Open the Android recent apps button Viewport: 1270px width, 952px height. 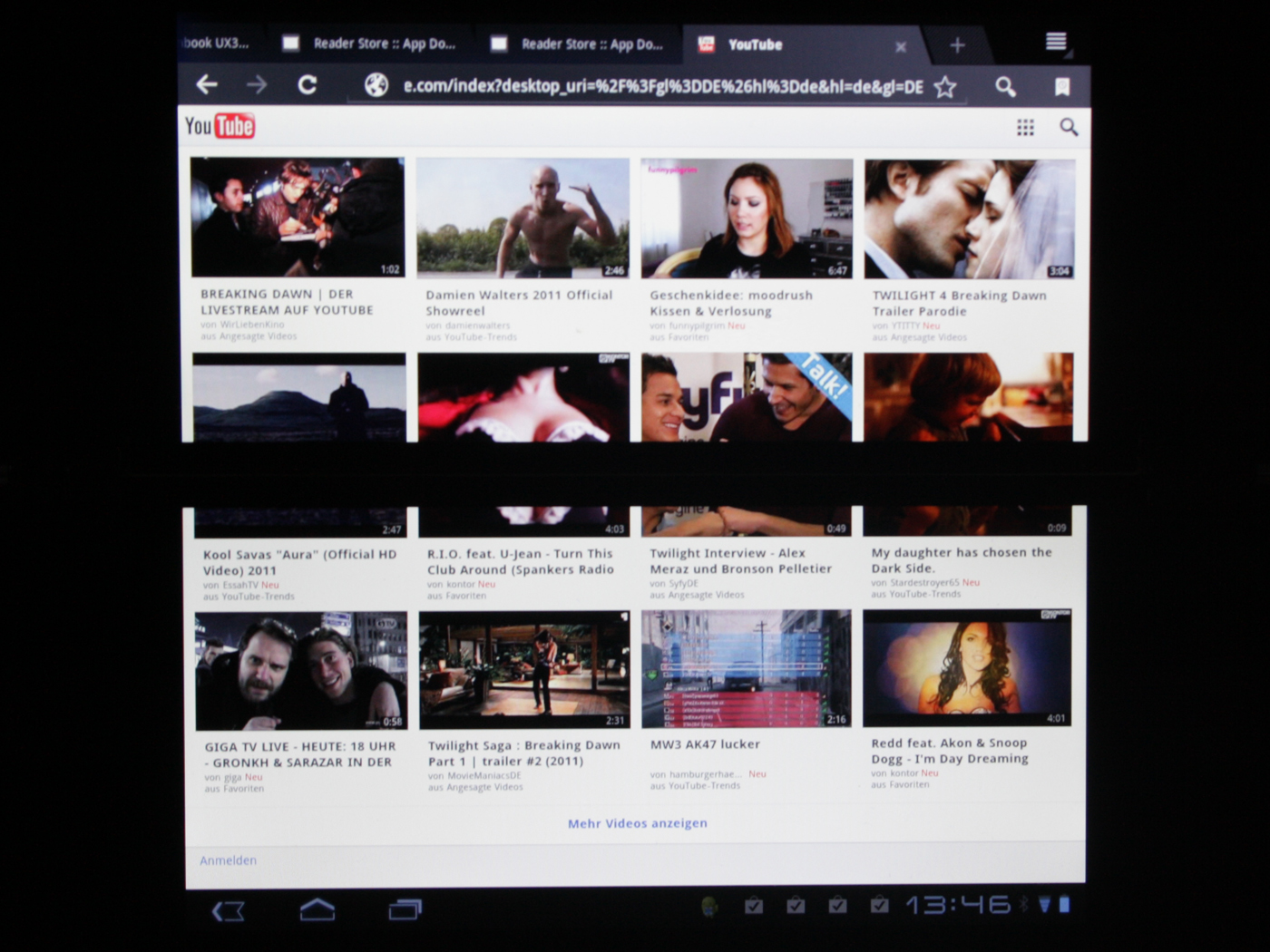pos(405,909)
